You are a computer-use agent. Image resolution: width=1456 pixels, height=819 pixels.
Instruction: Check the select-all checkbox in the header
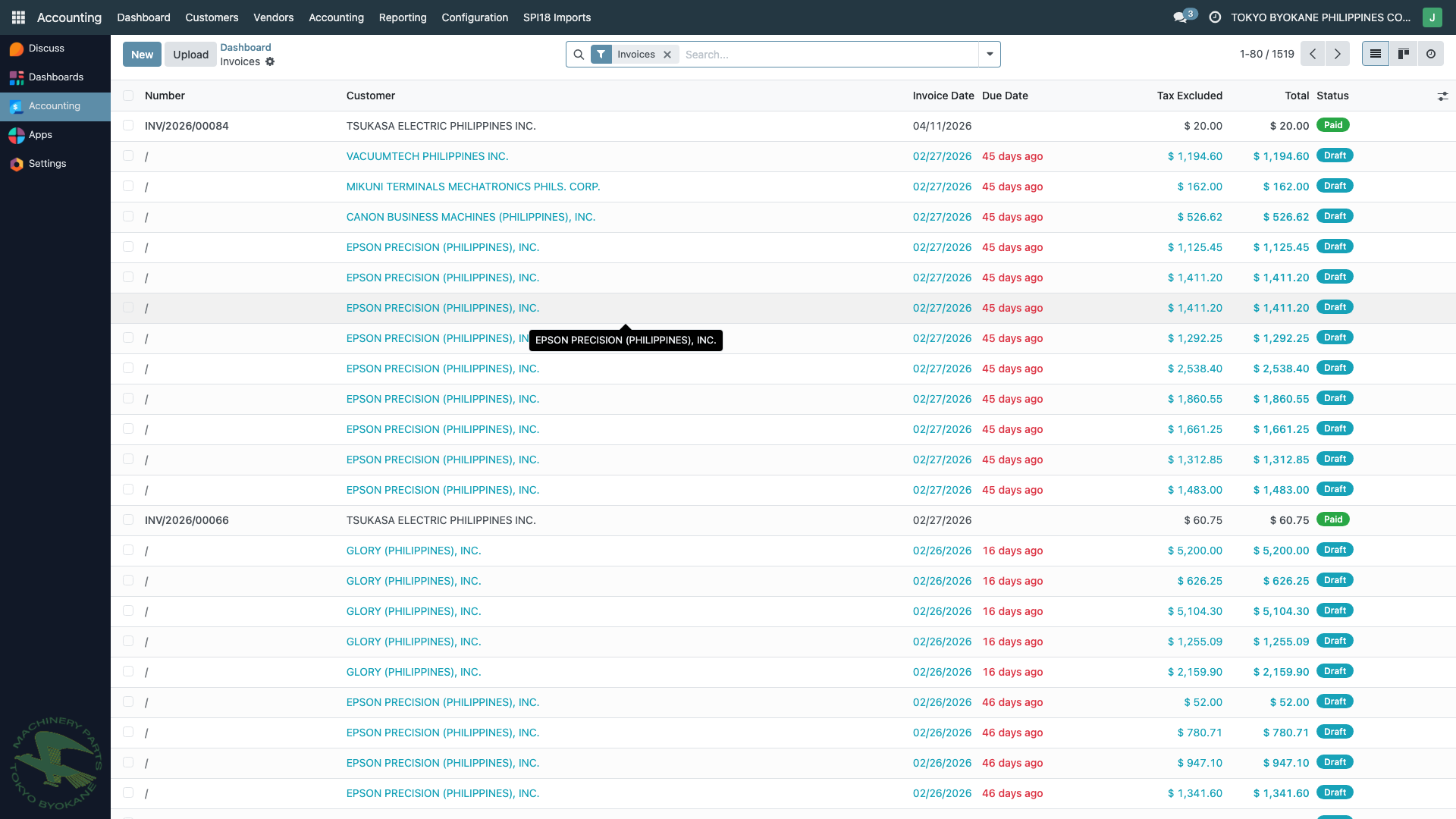[128, 96]
